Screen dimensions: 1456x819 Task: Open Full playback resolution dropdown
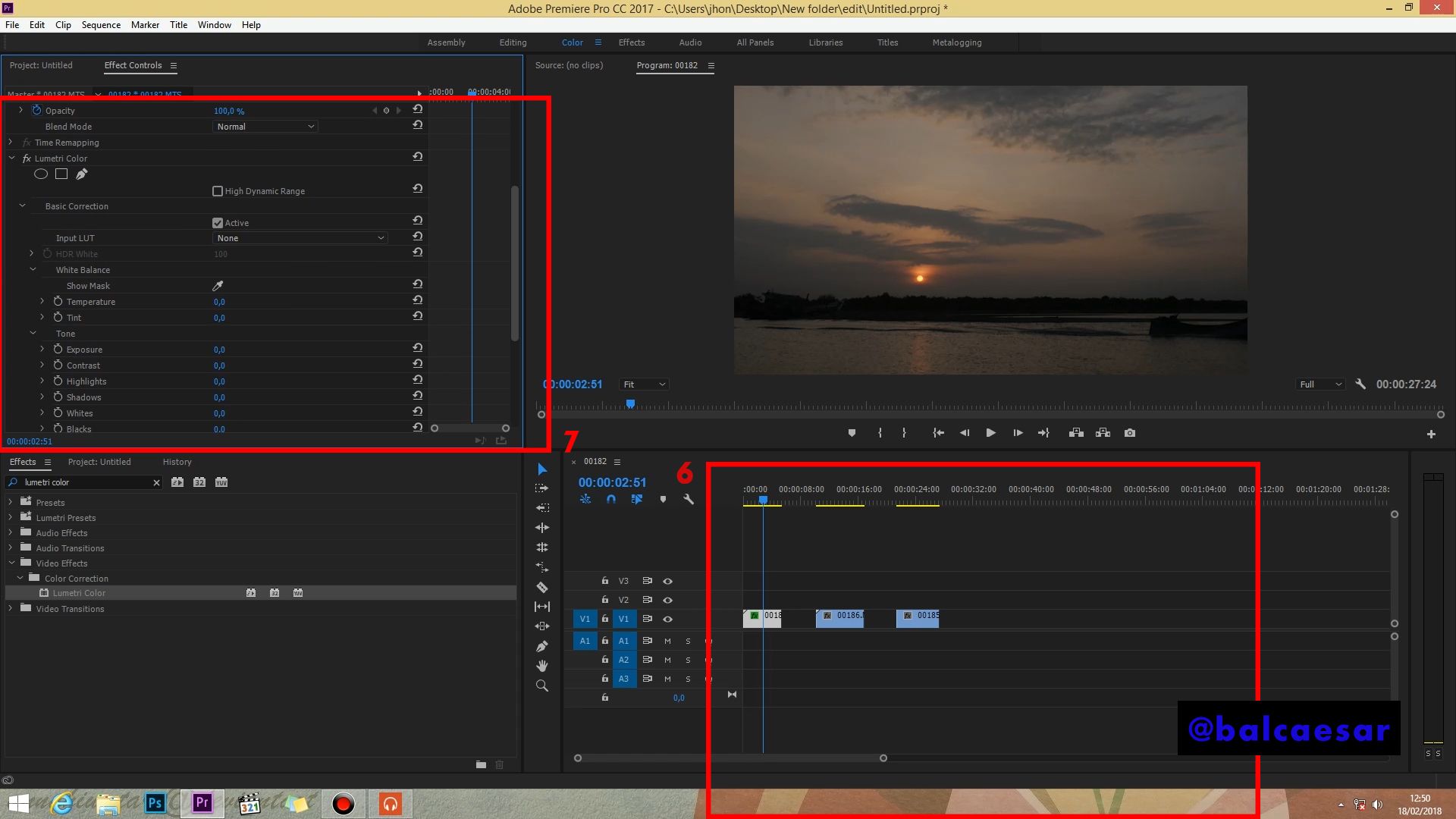click(x=1320, y=384)
